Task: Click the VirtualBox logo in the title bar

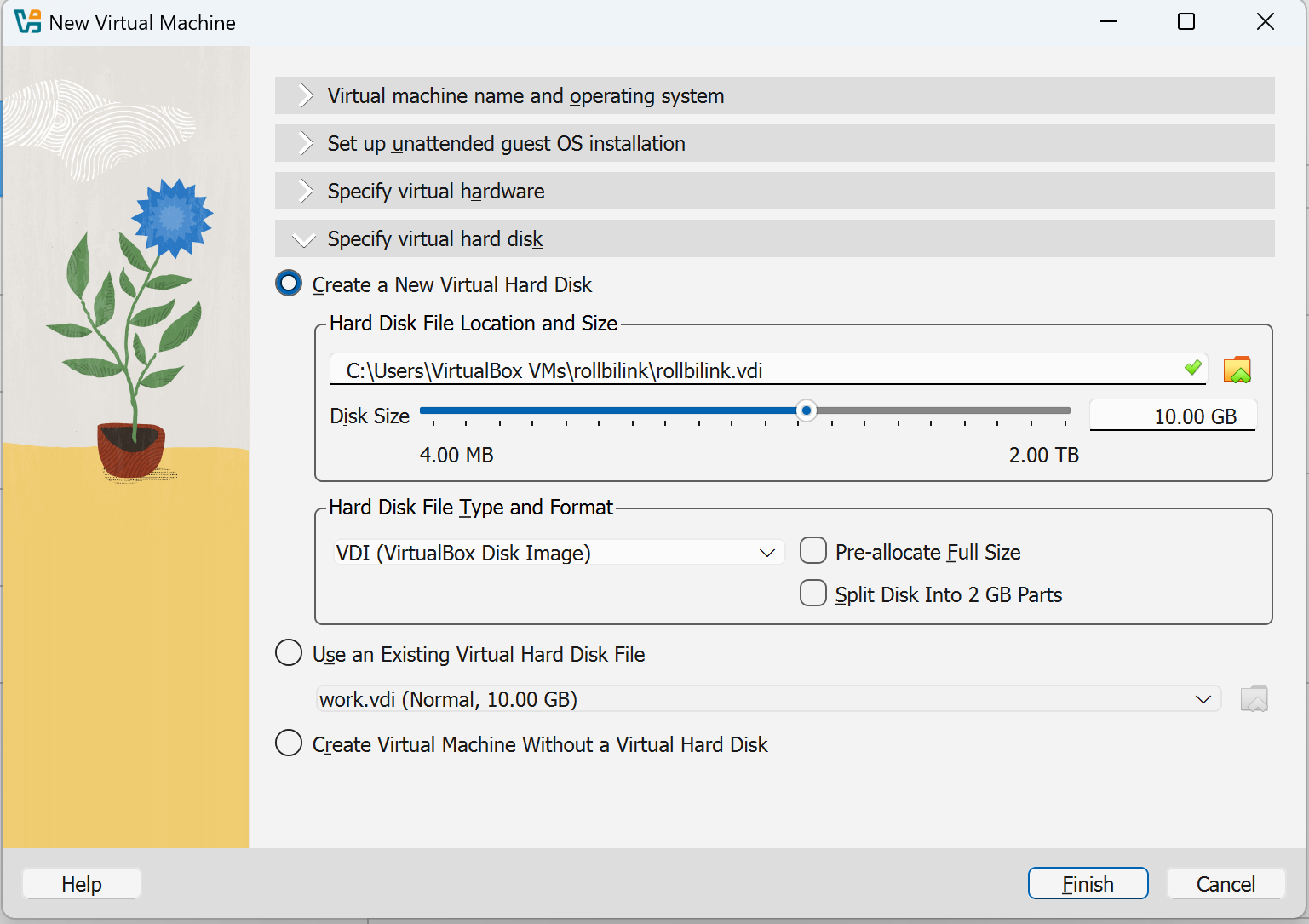Action: tap(27, 22)
